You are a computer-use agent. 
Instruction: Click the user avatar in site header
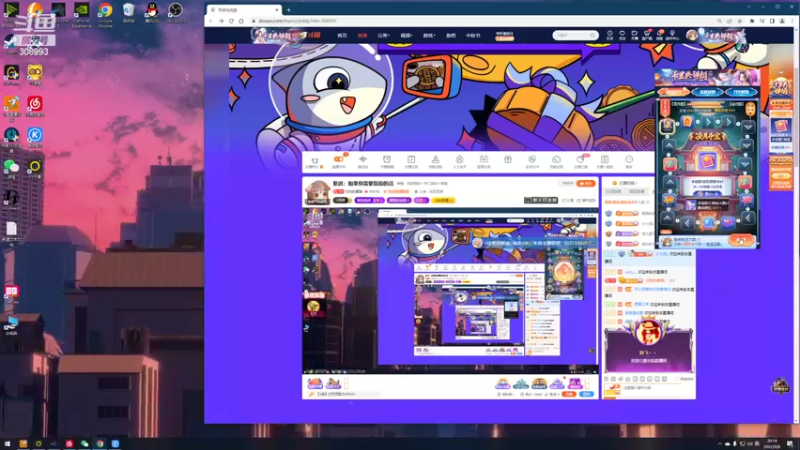[692, 35]
